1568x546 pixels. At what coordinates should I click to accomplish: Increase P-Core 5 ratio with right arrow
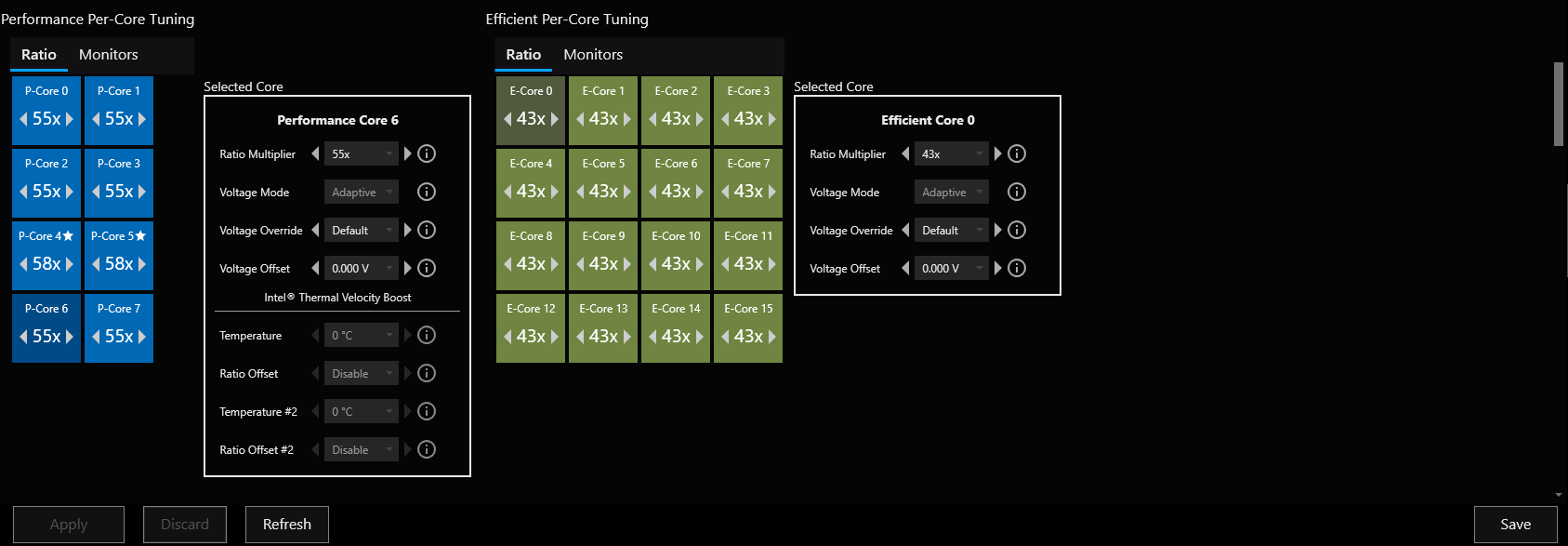tap(141, 264)
